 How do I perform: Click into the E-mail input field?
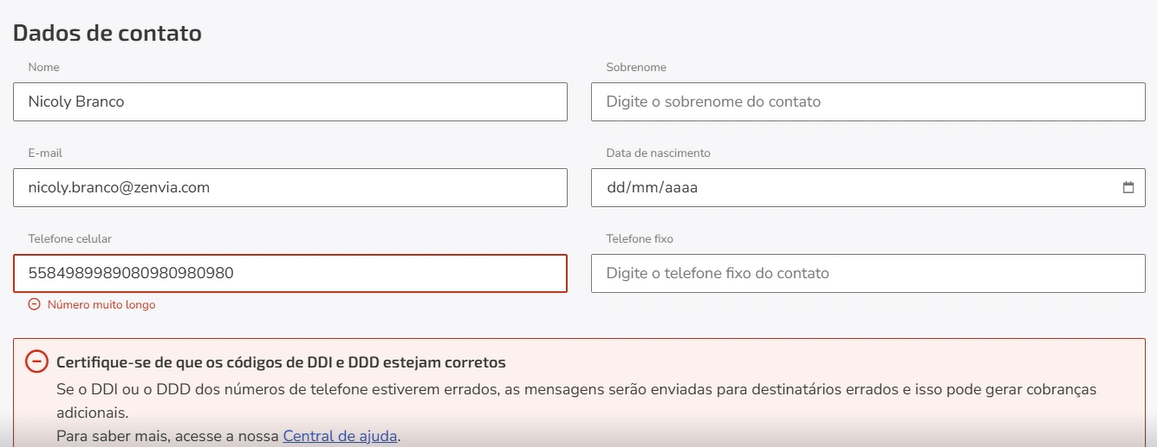click(290, 187)
